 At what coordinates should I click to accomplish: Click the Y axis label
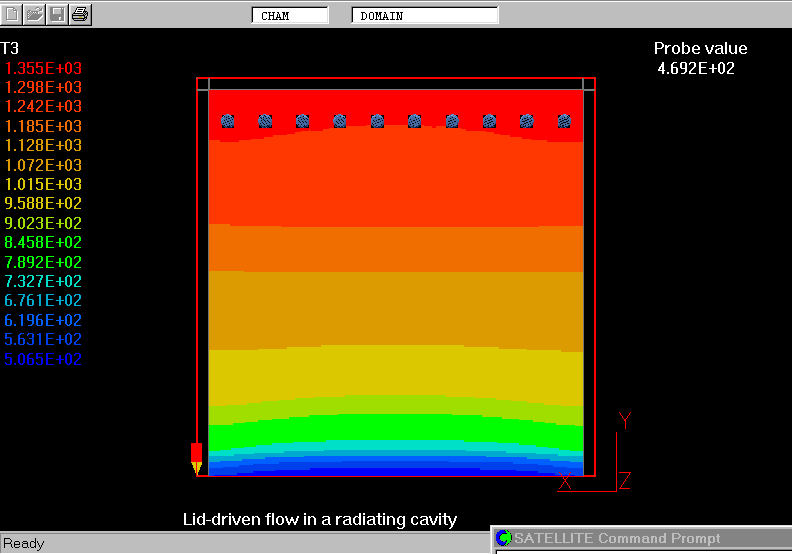pos(625,421)
